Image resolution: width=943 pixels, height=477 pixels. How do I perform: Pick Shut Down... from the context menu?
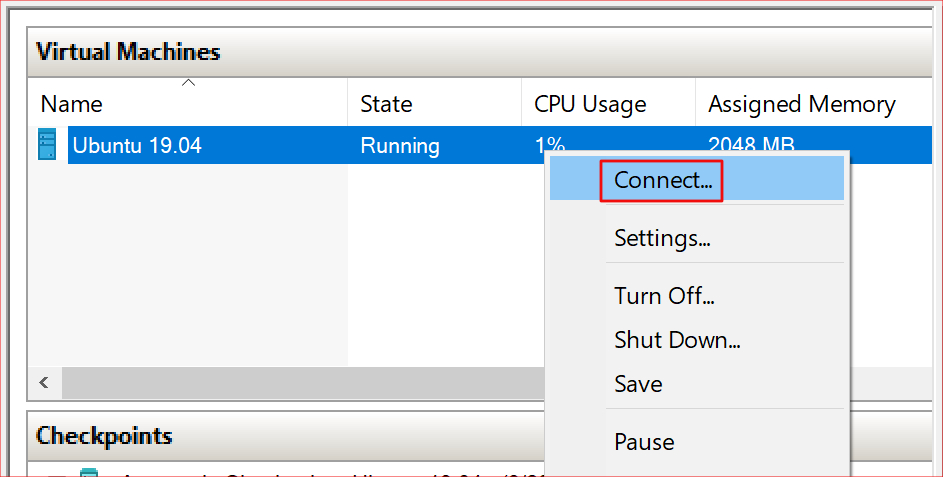[677, 340]
